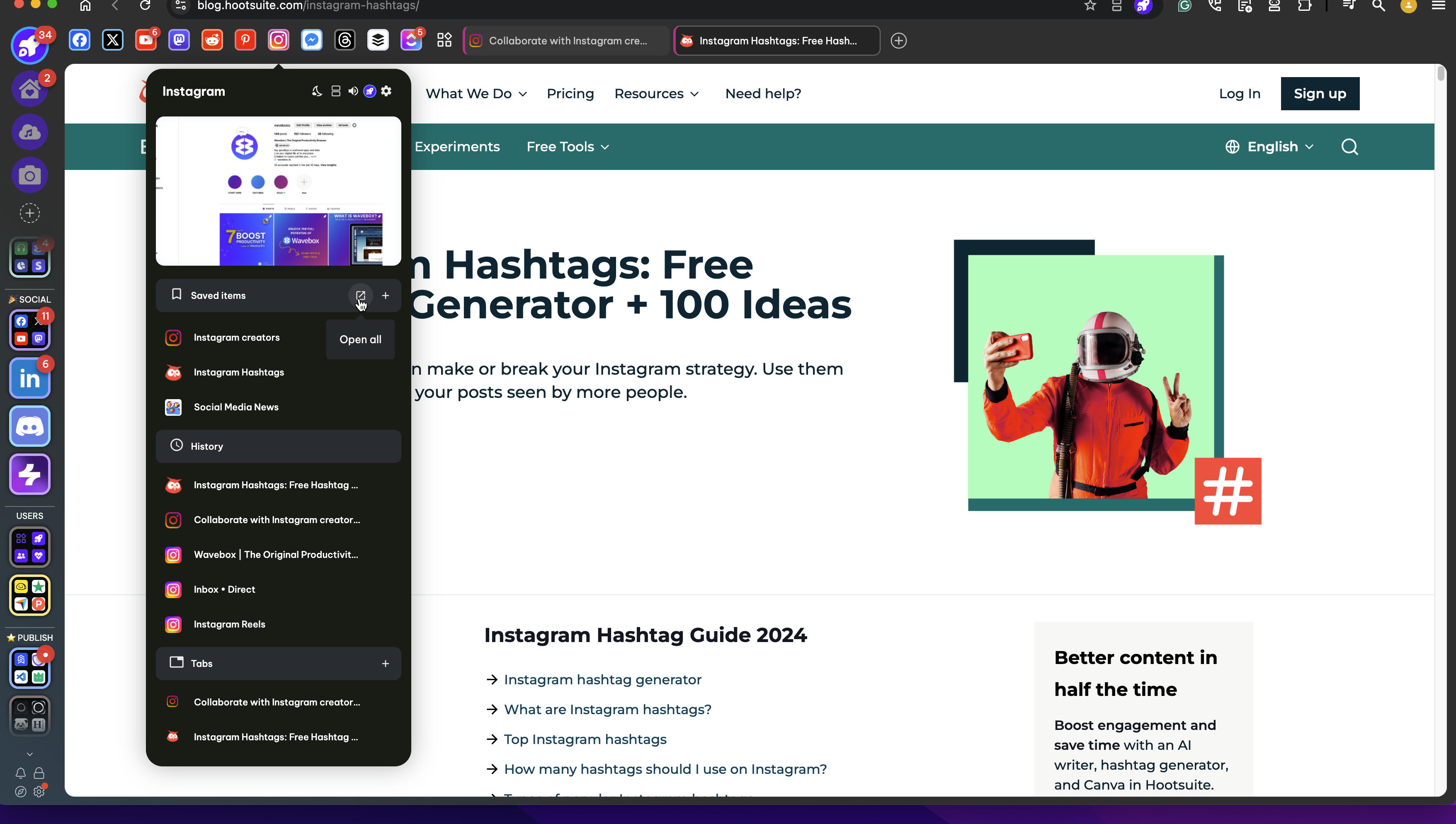Open Pricing in site navigation

point(570,94)
